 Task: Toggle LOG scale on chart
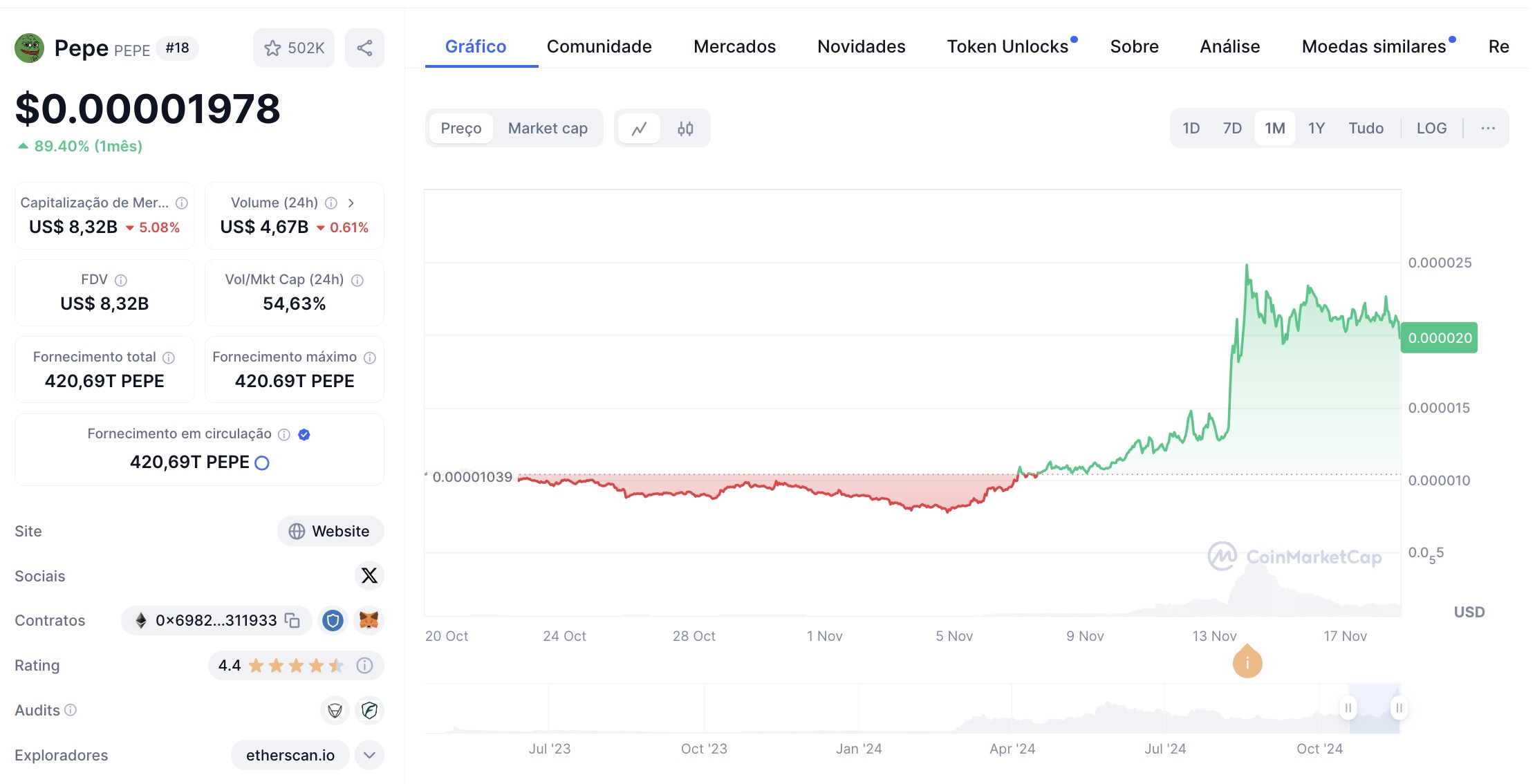click(1431, 128)
